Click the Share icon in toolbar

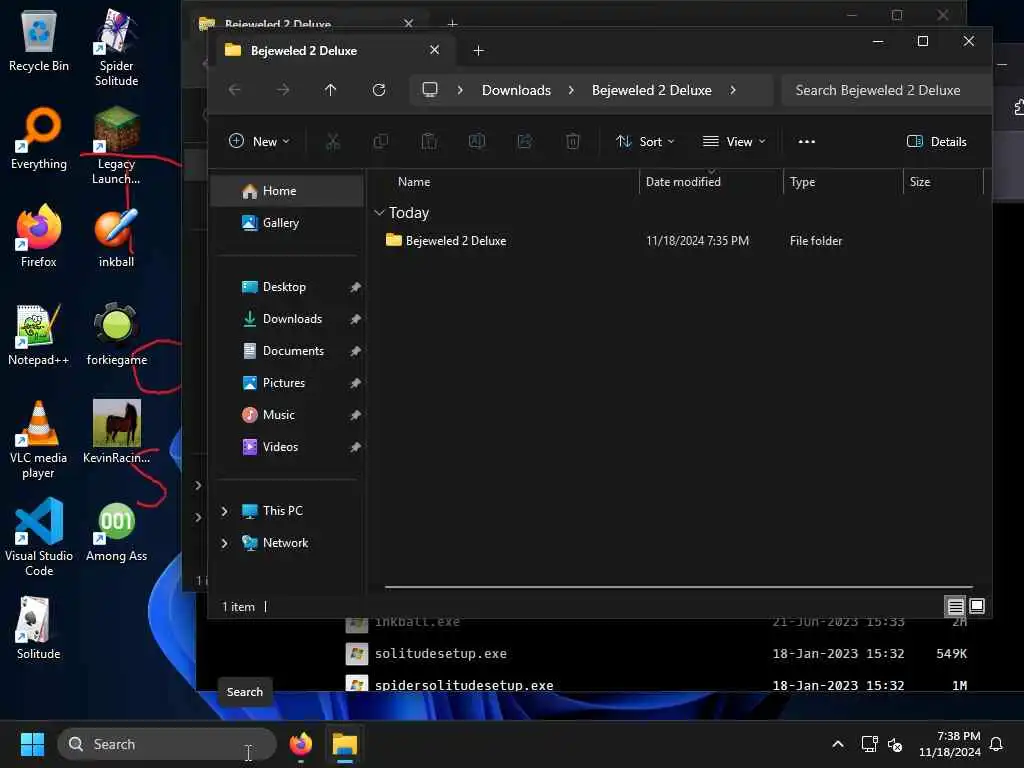point(525,141)
